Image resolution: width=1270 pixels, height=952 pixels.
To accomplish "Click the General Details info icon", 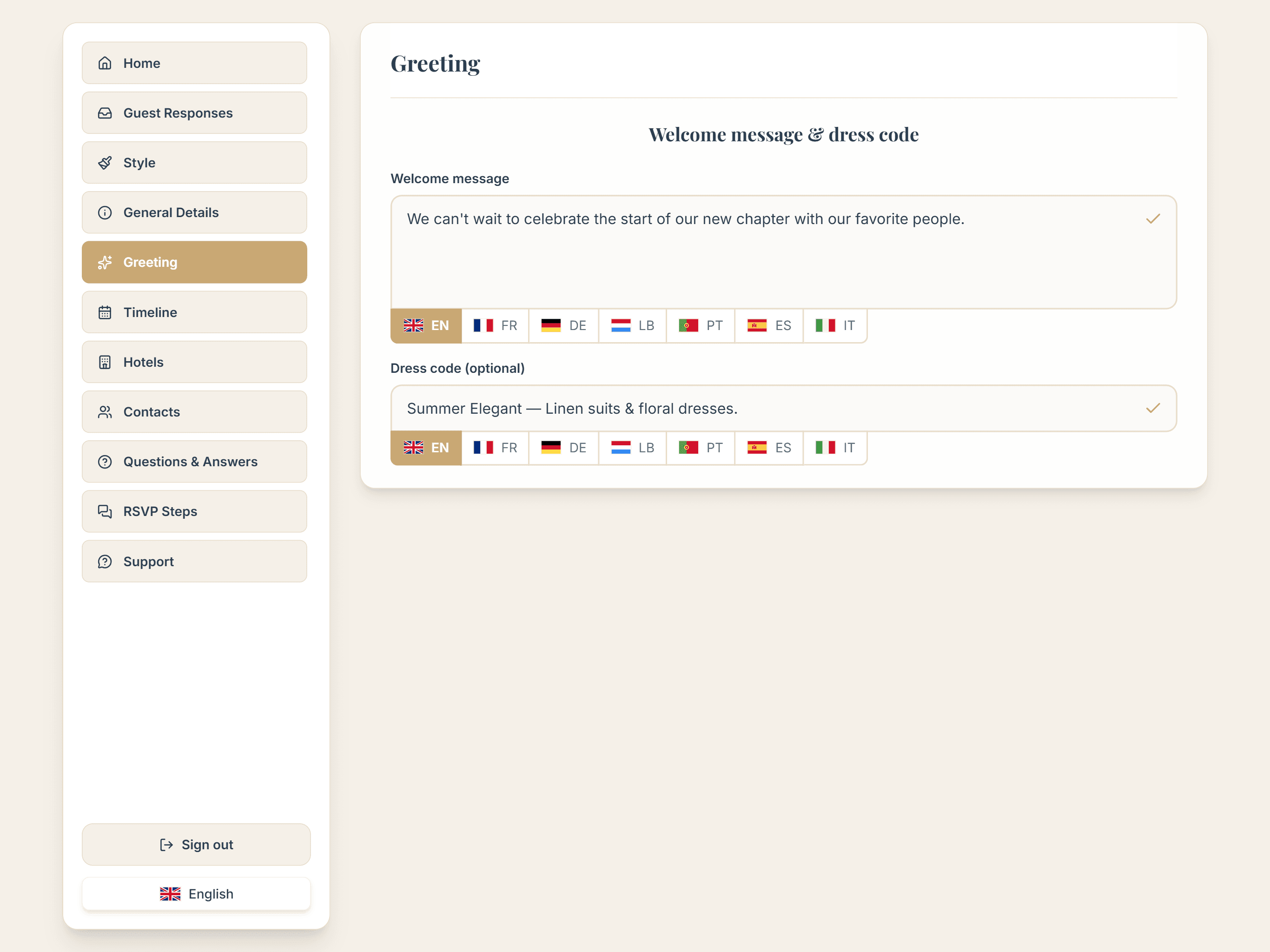I will tap(105, 212).
